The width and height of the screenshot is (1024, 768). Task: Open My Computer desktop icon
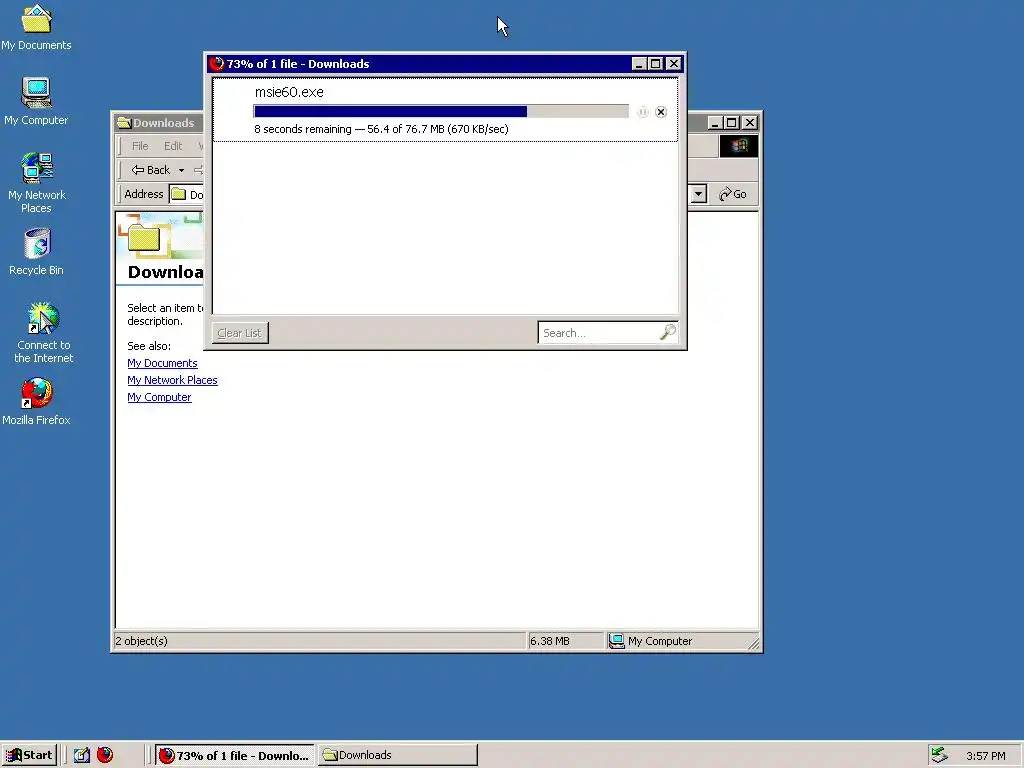(36, 101)
